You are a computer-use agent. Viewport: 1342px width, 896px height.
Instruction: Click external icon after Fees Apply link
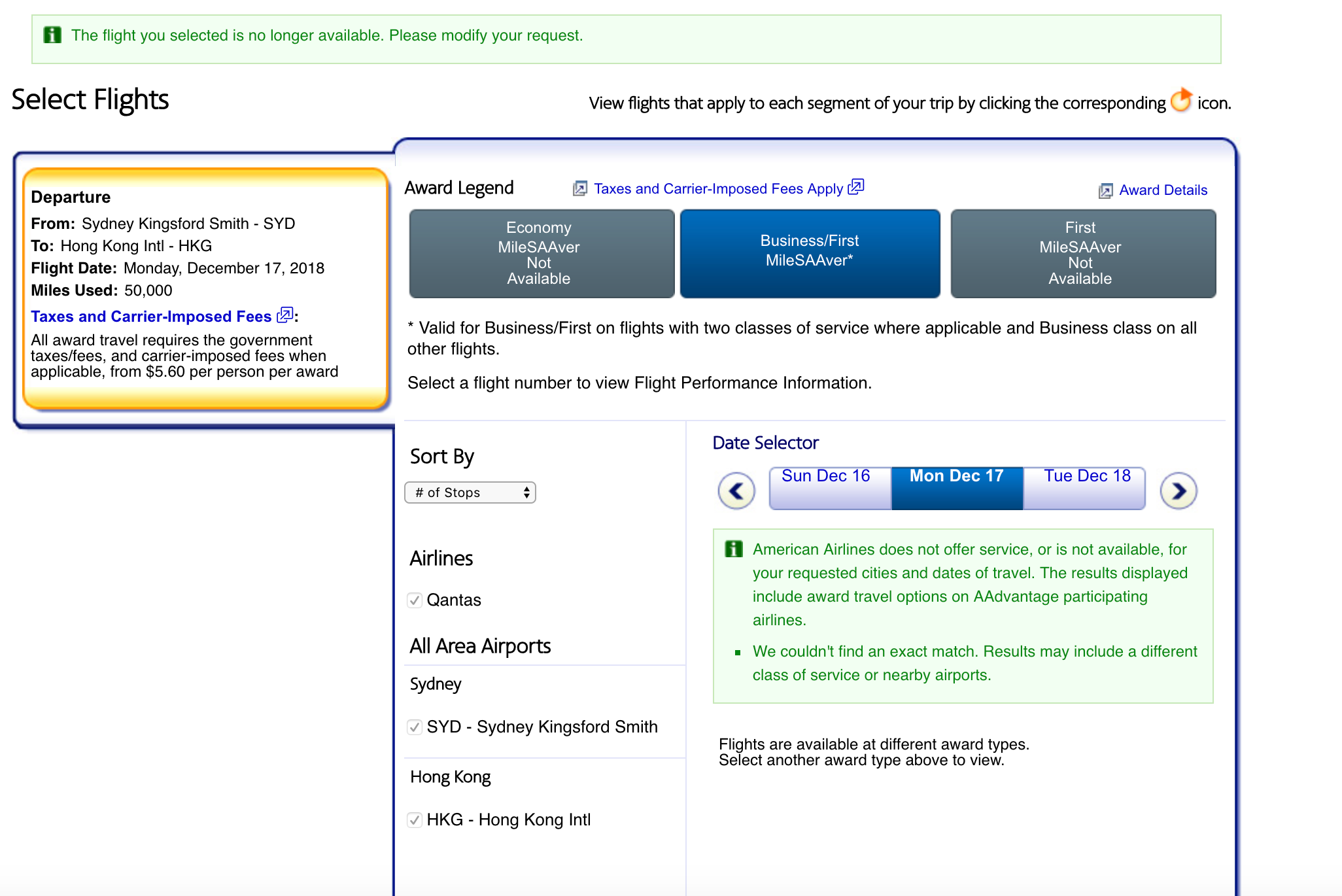click(x=856, y=187)
